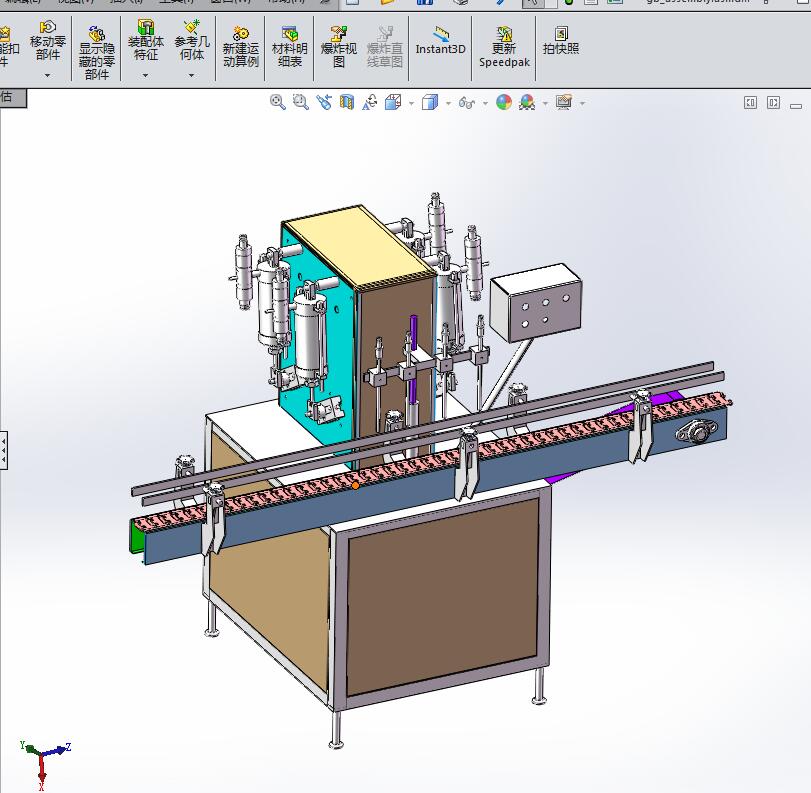The image size is (811, 793).
Task: Toggle the Hide/Show Items glasses icon
Action: pyautogui.click(x=466, y=102)
